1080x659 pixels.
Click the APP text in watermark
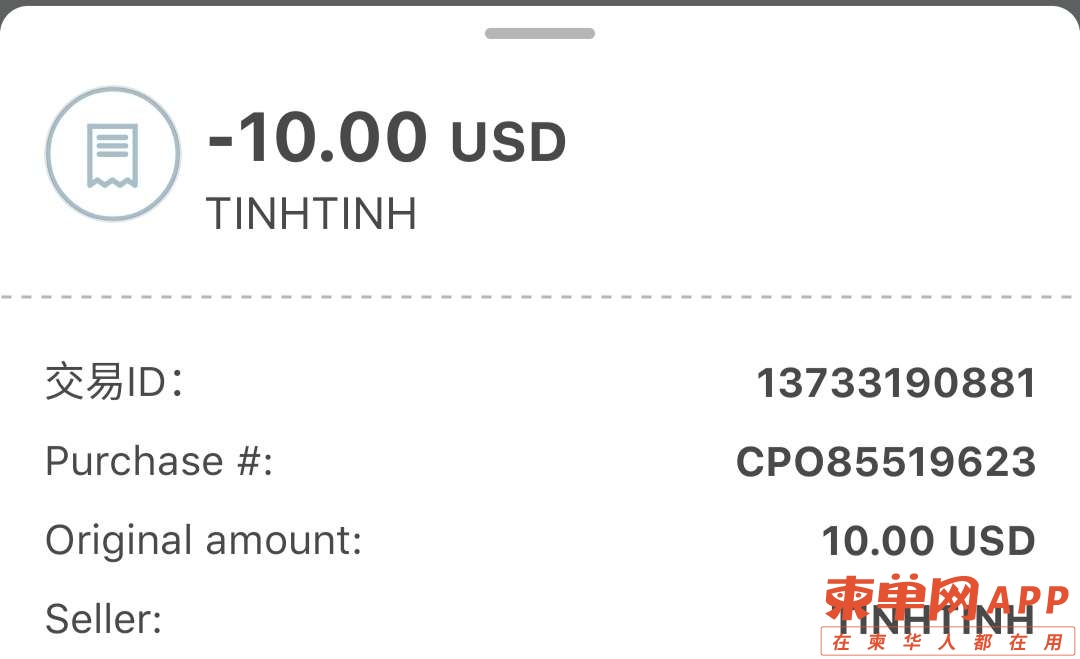coord(1028,600)
